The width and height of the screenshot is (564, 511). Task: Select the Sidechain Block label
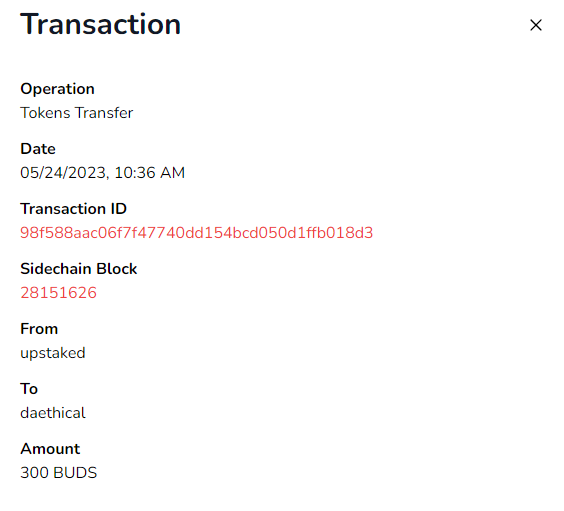coord(78,269)
